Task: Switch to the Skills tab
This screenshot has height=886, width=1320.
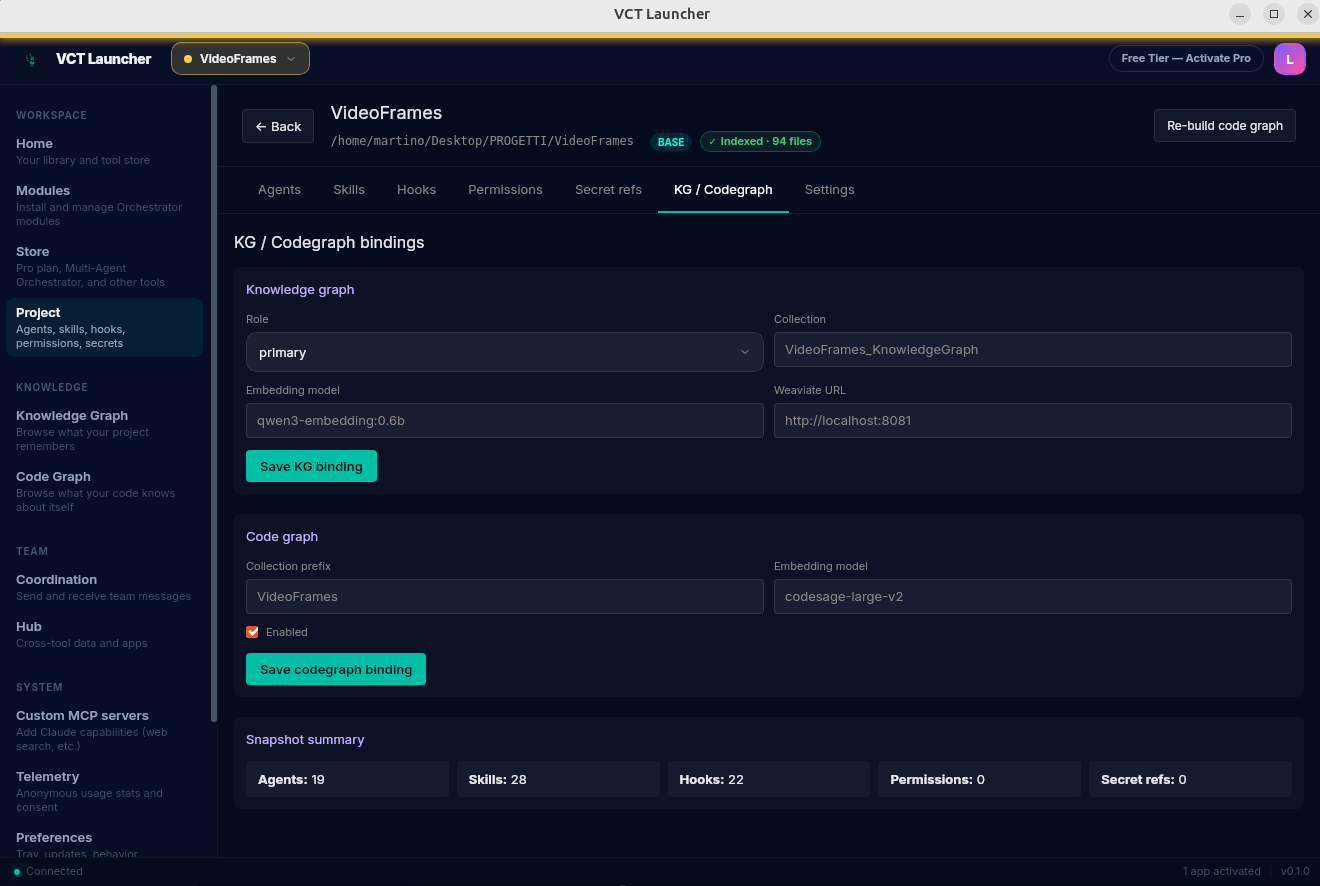Action: pyautogui.click(x=349, y=190)
